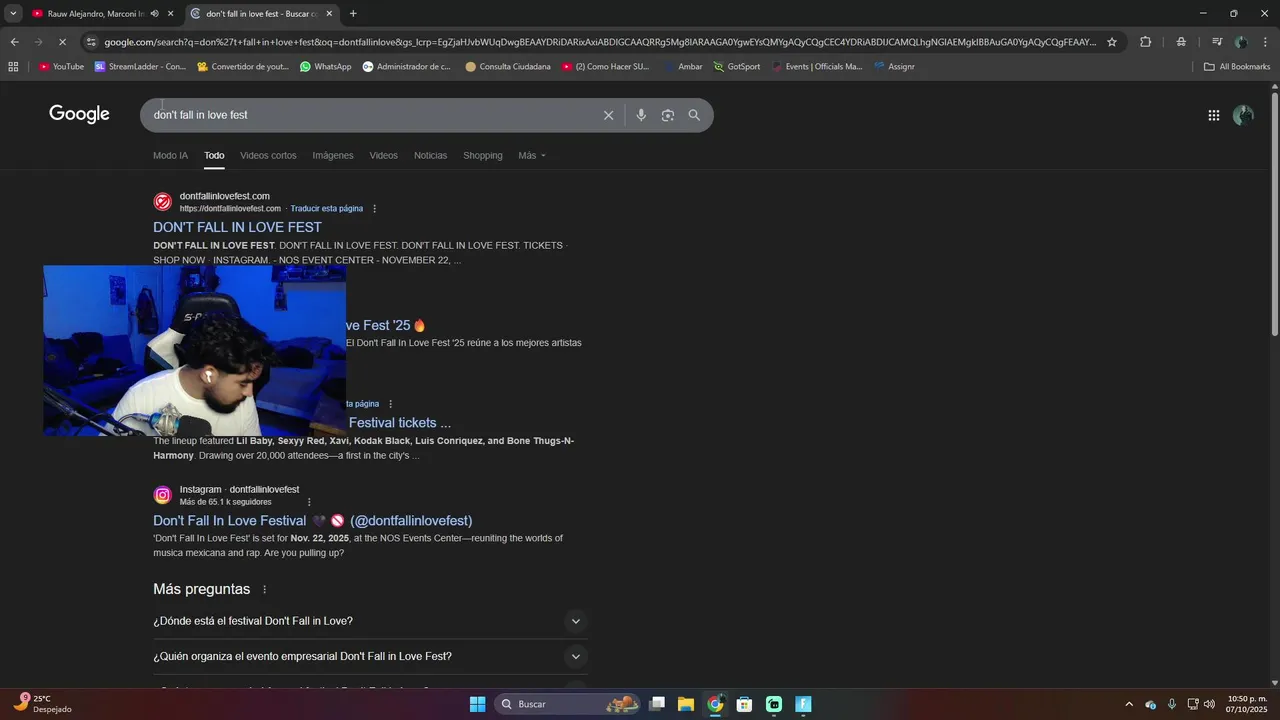The width and height of the screenshot is (1280, 720).
Task: Open Chrome profile picture in toolbar
Action: 1241,42
